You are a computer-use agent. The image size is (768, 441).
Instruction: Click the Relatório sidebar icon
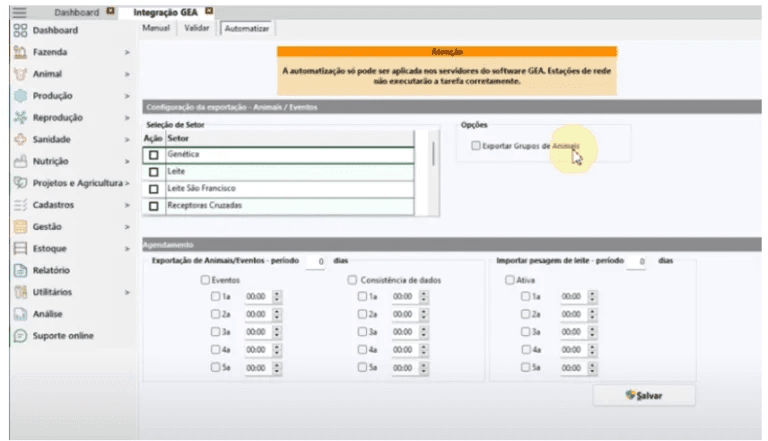pos(21,270)
